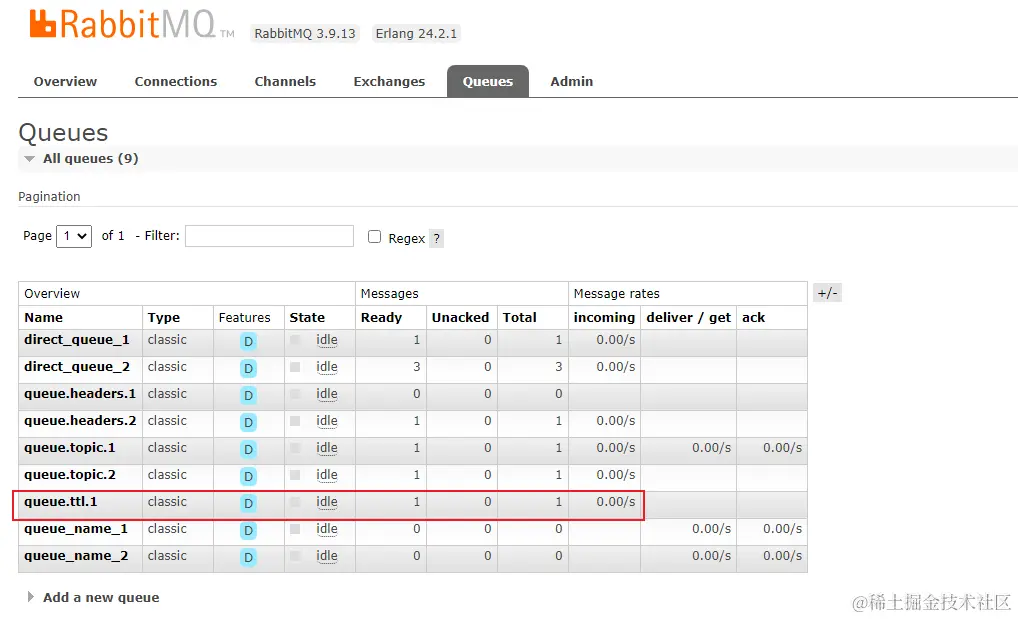Sort by the ack column header
This screenshot has width=1018, height=619.
[x=753, y=318]
